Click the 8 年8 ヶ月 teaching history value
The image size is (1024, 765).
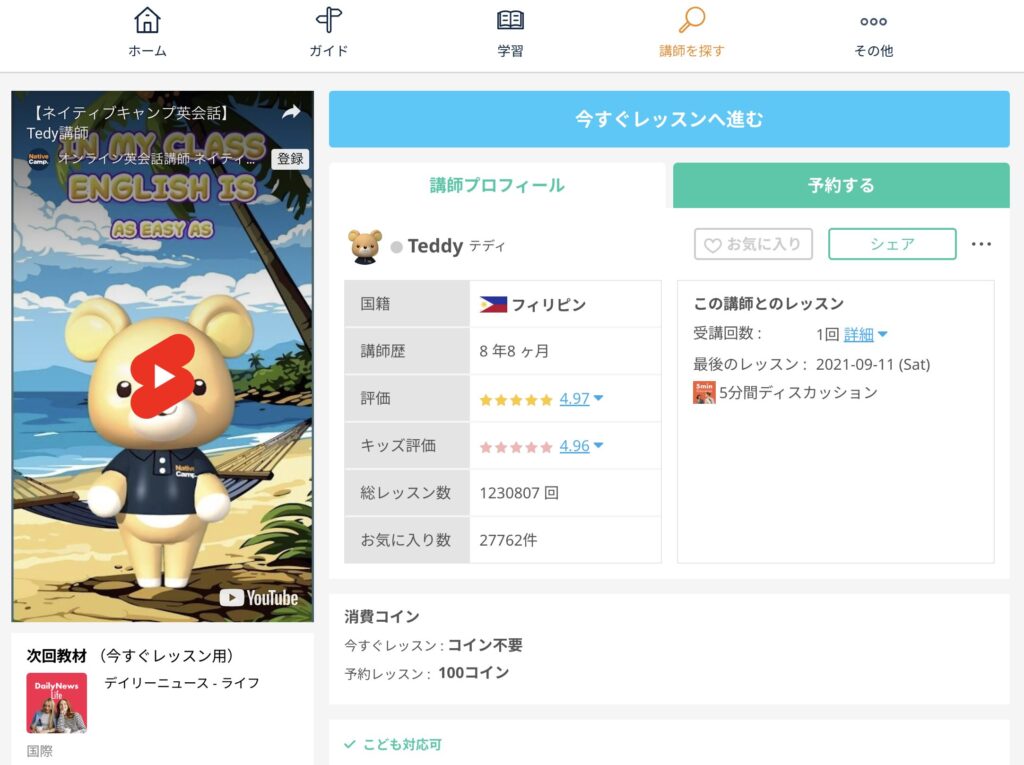point(514,351)
